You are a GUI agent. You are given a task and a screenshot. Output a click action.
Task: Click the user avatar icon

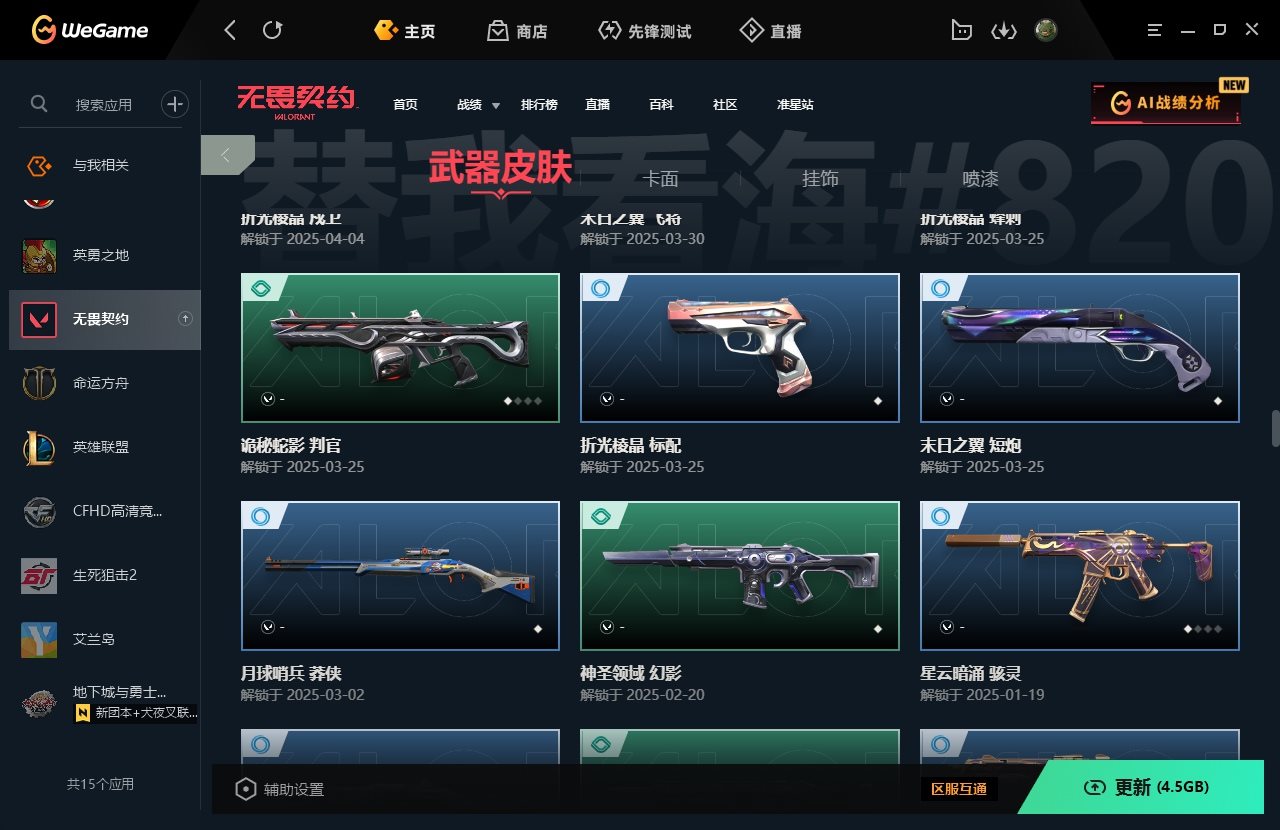(x=1046, y=31)
